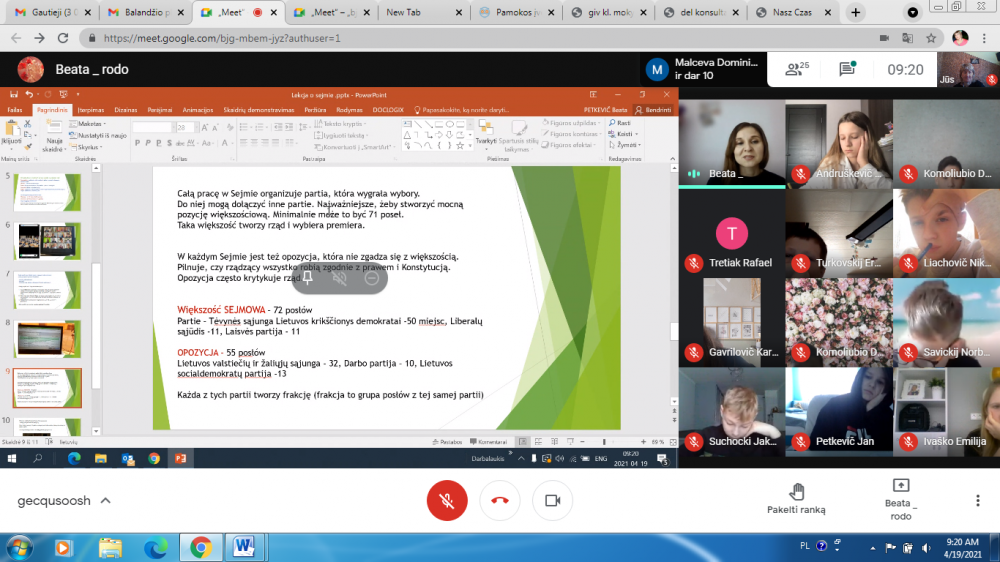1000x562 pixels.
Task: Switch to reading view icon
Action: tap(554, 441)
